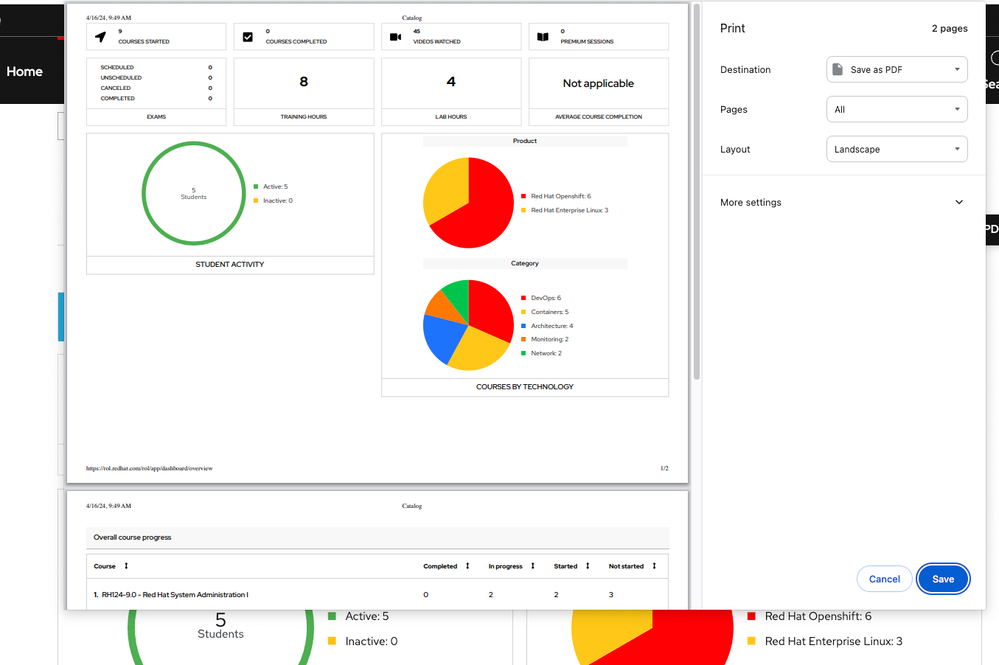999x665 pixels.
Task: Click the Courses Completed checkmark icon
Action: 248,37
